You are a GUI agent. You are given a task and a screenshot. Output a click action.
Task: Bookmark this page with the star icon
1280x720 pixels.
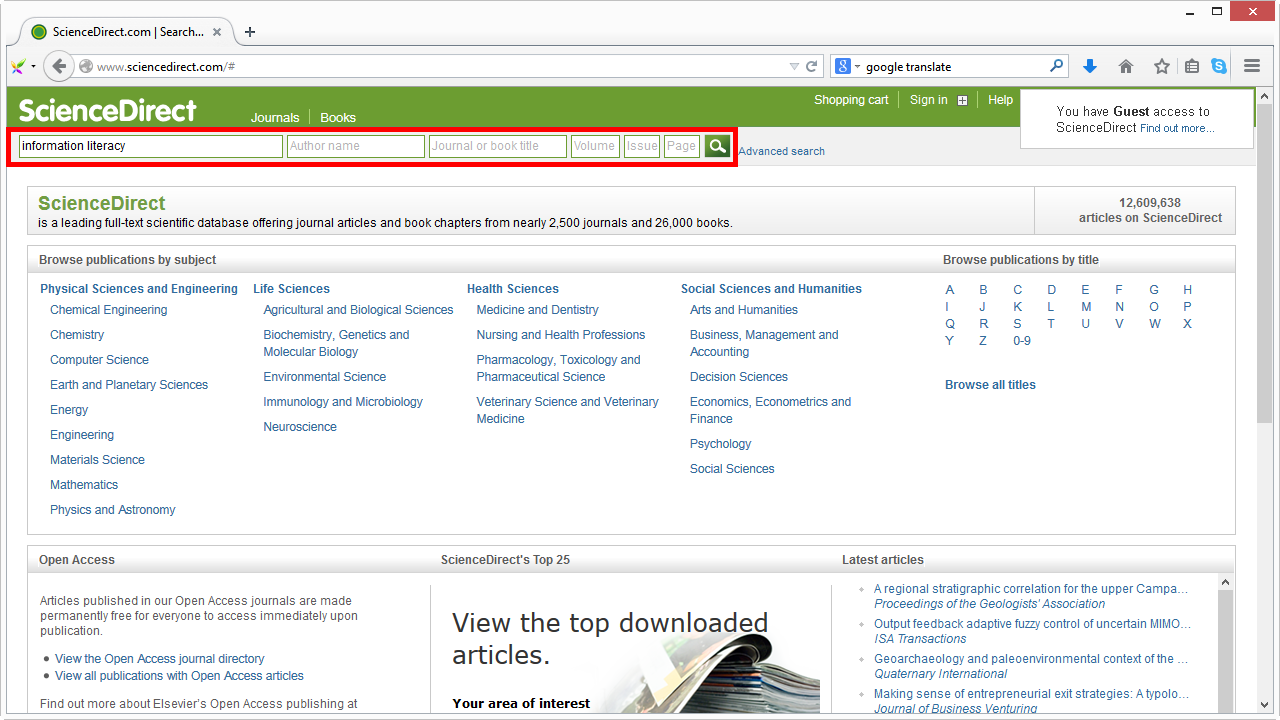[x=1161, y=66]
